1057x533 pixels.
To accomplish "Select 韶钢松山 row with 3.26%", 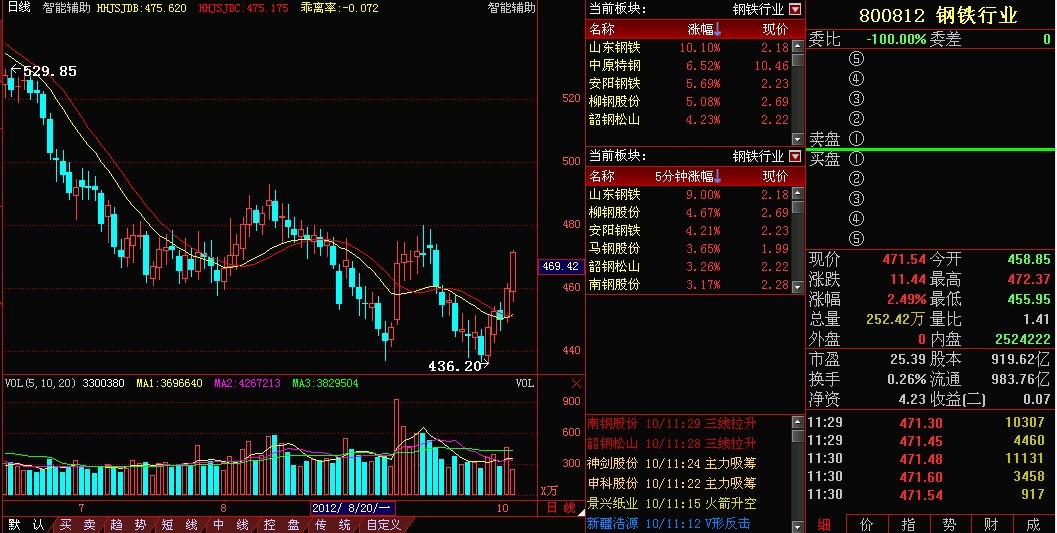I will coord(688,267).
